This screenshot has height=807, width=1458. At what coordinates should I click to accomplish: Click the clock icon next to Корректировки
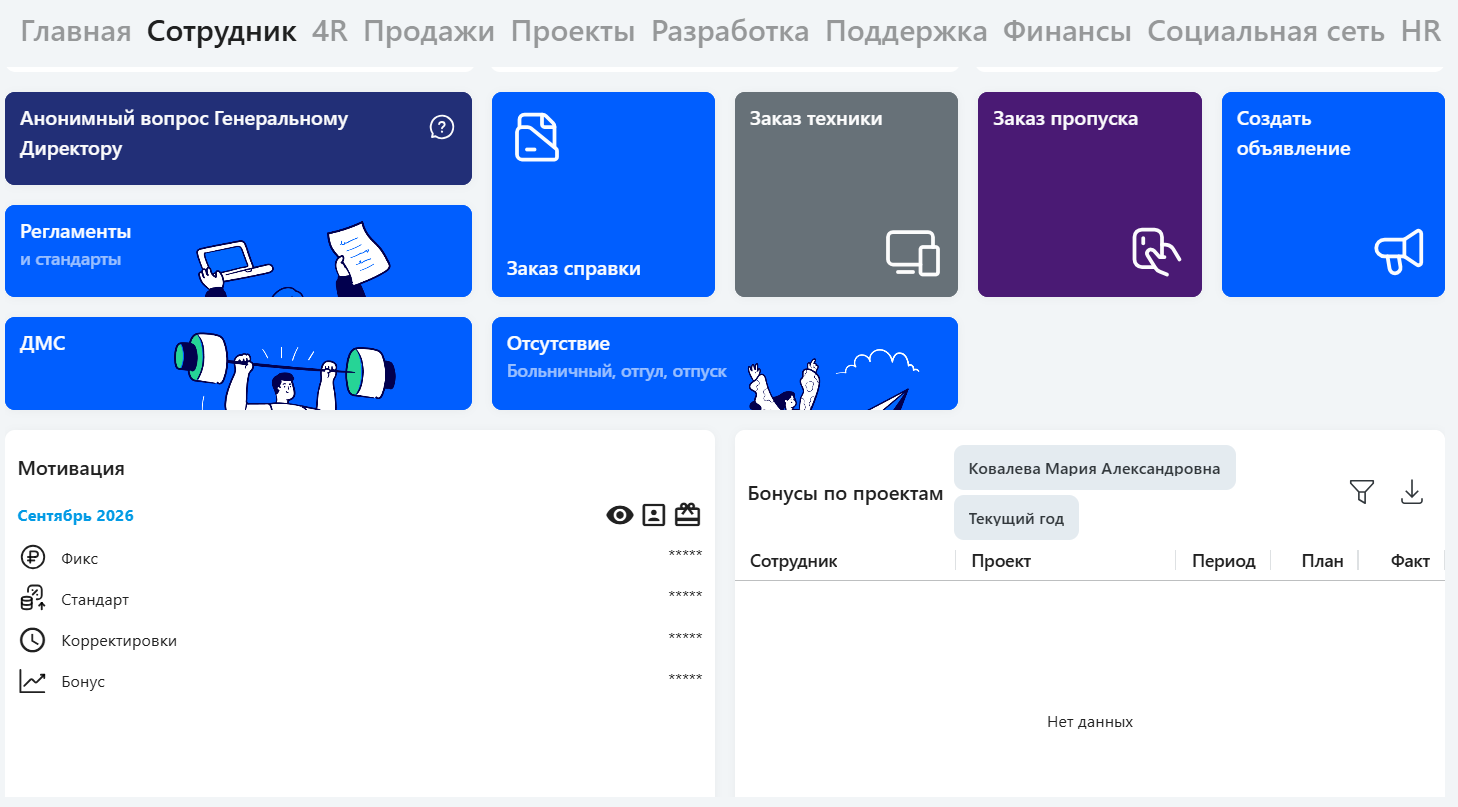pyautogui.click(x=33, y=640)
